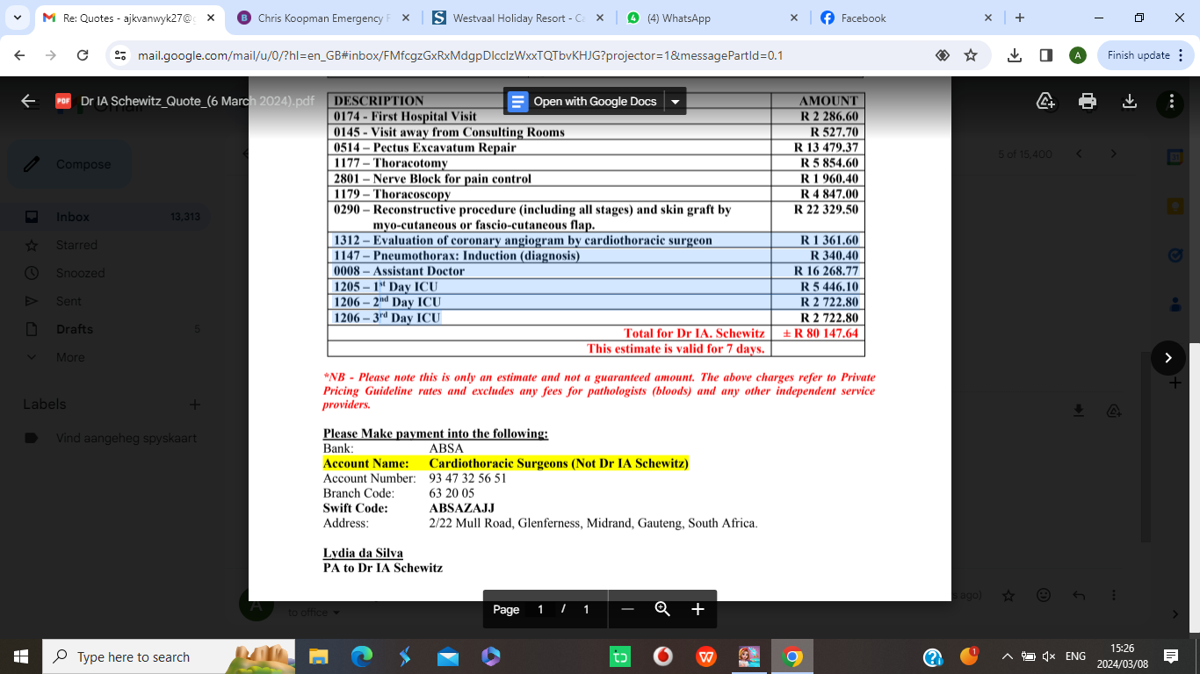Open the Google Calendar side panel
The image size is (1200, 674).
tap(1175, 156)
